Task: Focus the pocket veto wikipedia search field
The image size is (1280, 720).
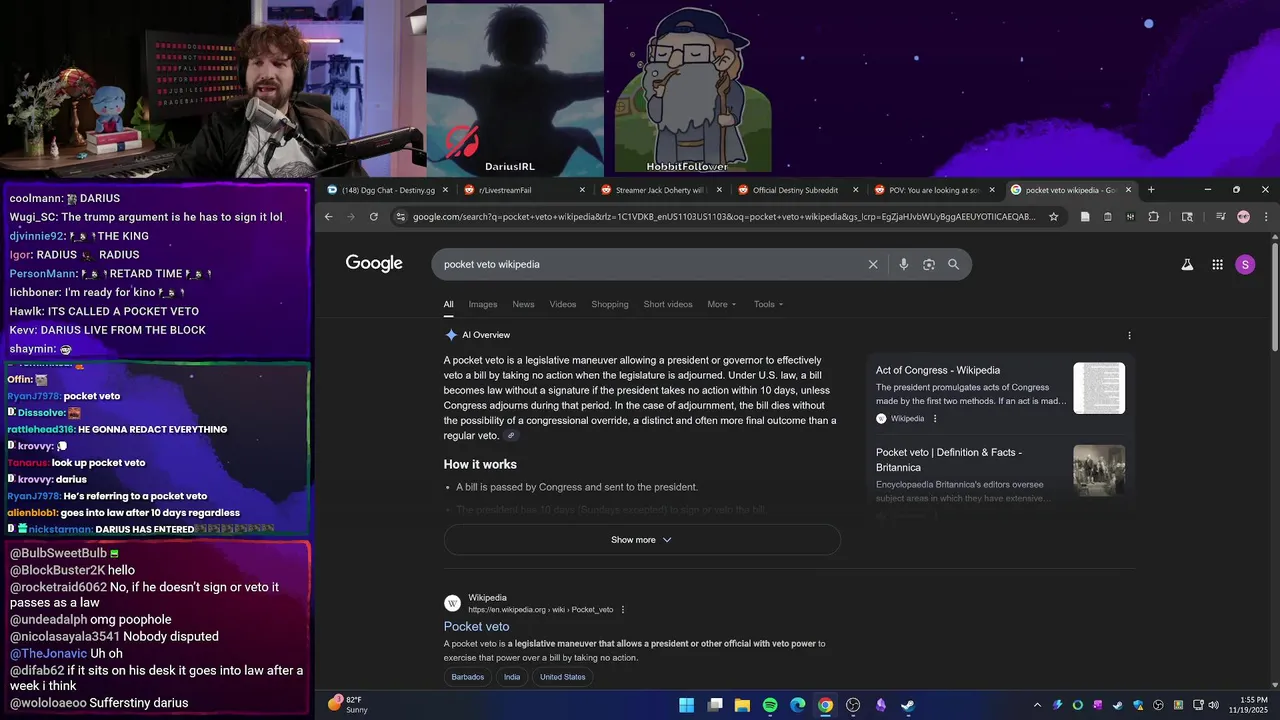Action: pos(650,264)
